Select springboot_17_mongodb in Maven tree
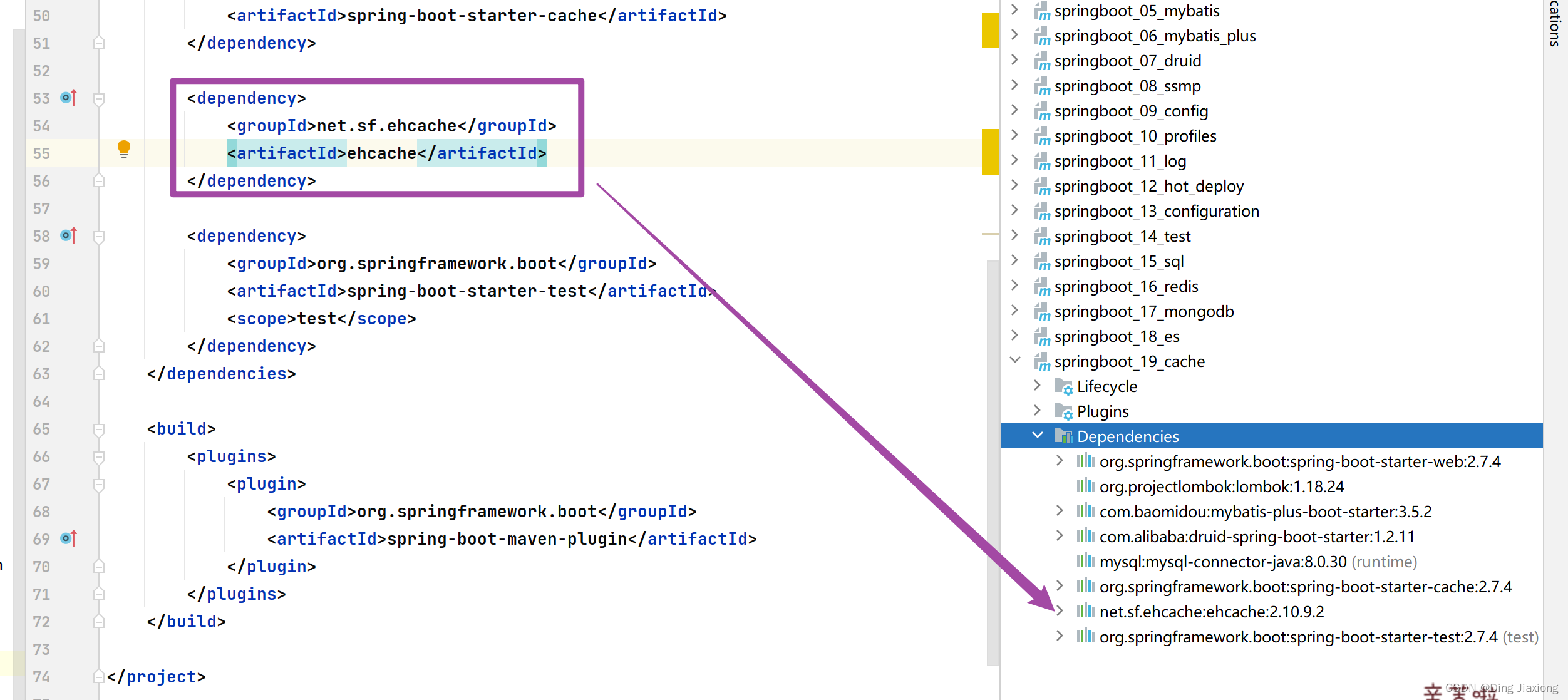Screen dimensions: 1568x700 (x=1144, y=312)
